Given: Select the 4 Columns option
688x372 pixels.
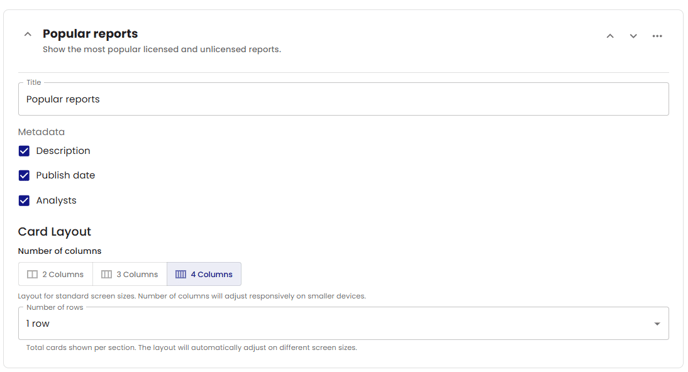Looking at the screenshot, I should pos(204,274).
